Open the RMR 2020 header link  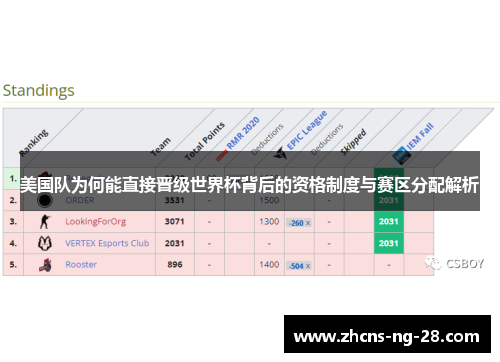(243, 133)
